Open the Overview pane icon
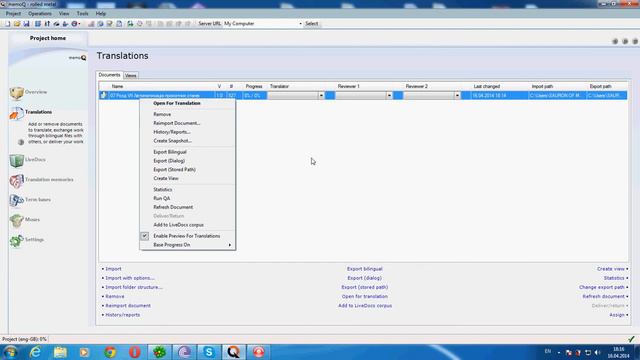Screen dimensions: 640x360 [x=16, y=93]
